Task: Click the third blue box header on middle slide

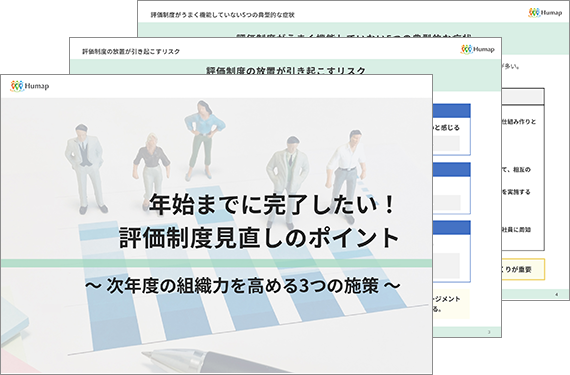Action: click(x=452, y=227)
